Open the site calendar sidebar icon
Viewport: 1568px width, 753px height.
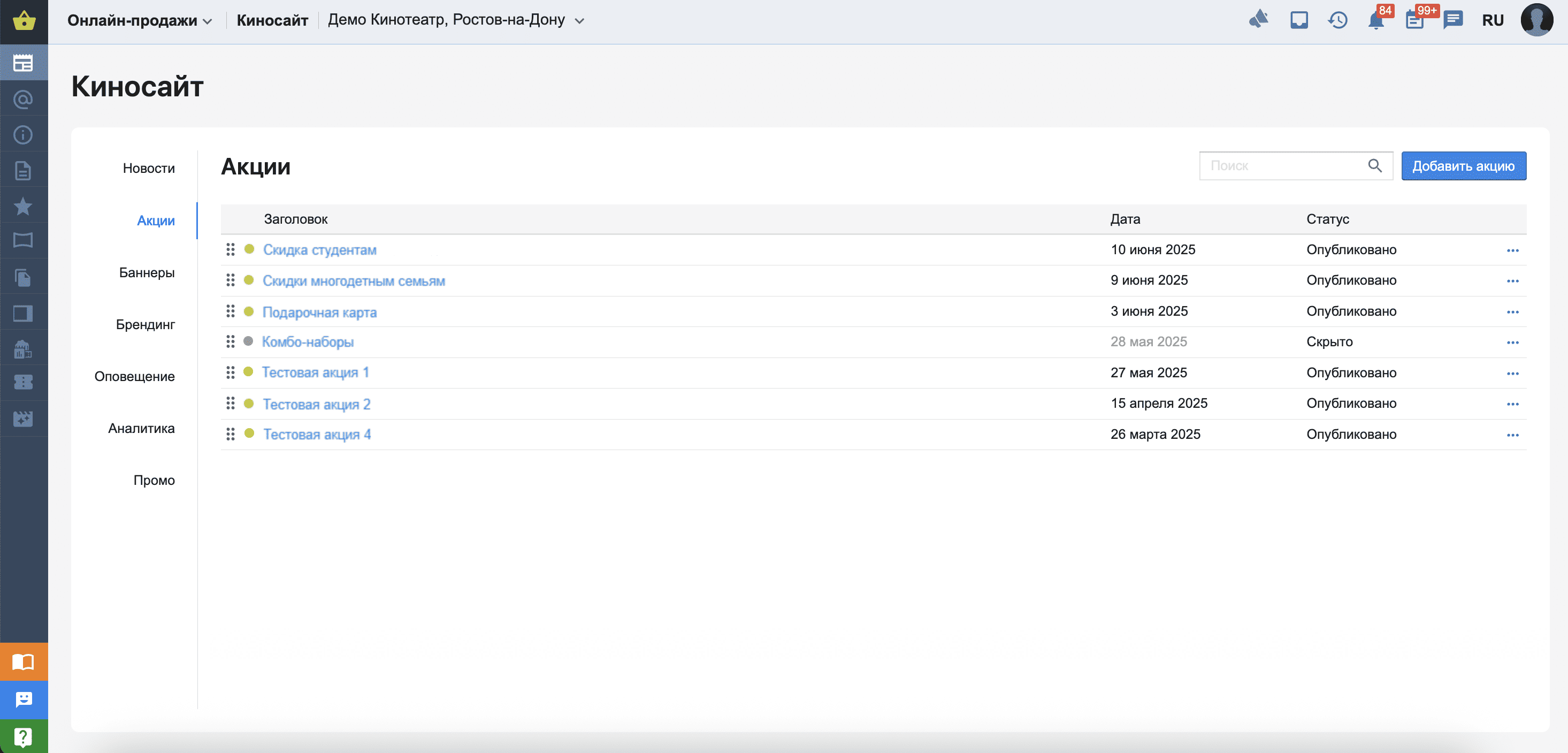click(23, 63)
